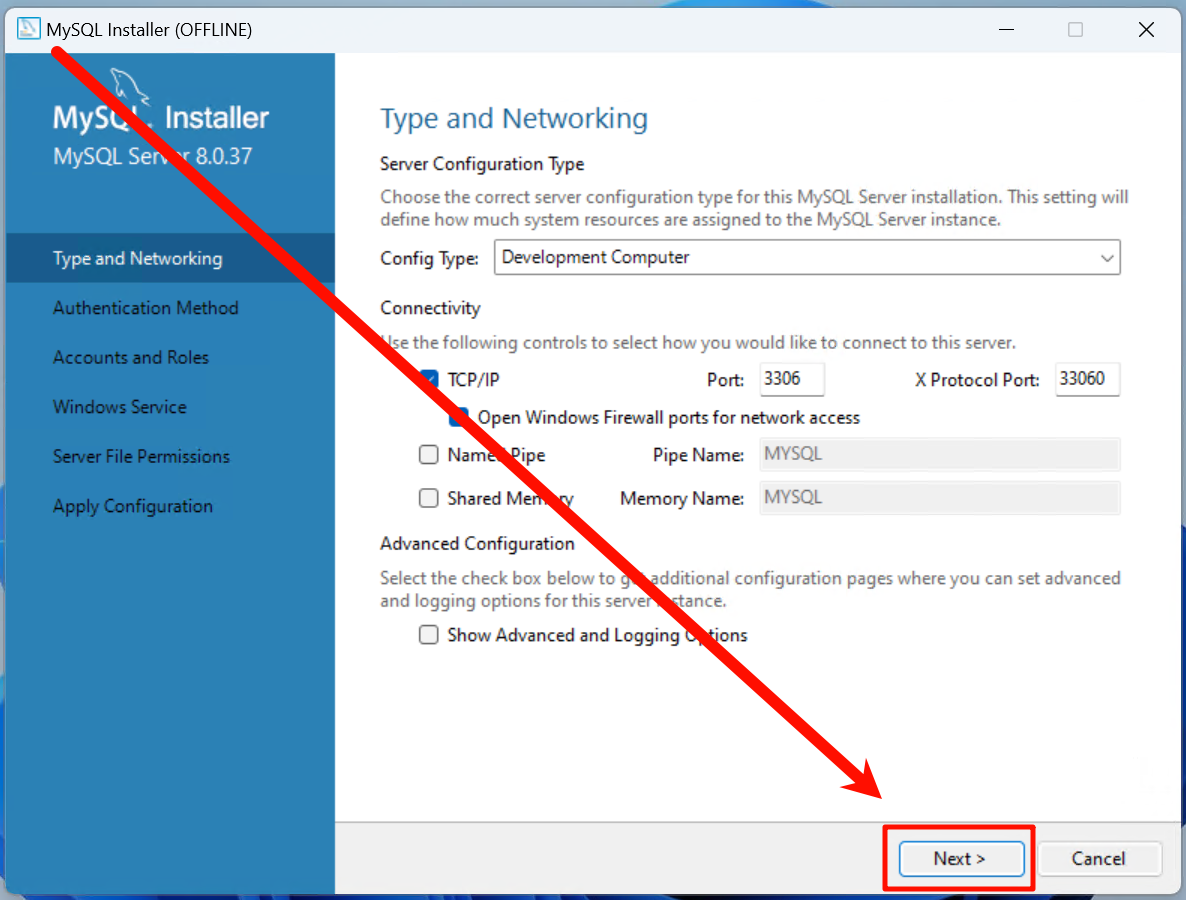1186x900 pixels.
Task: Select Windows Service step
Action: pos(120,407)
